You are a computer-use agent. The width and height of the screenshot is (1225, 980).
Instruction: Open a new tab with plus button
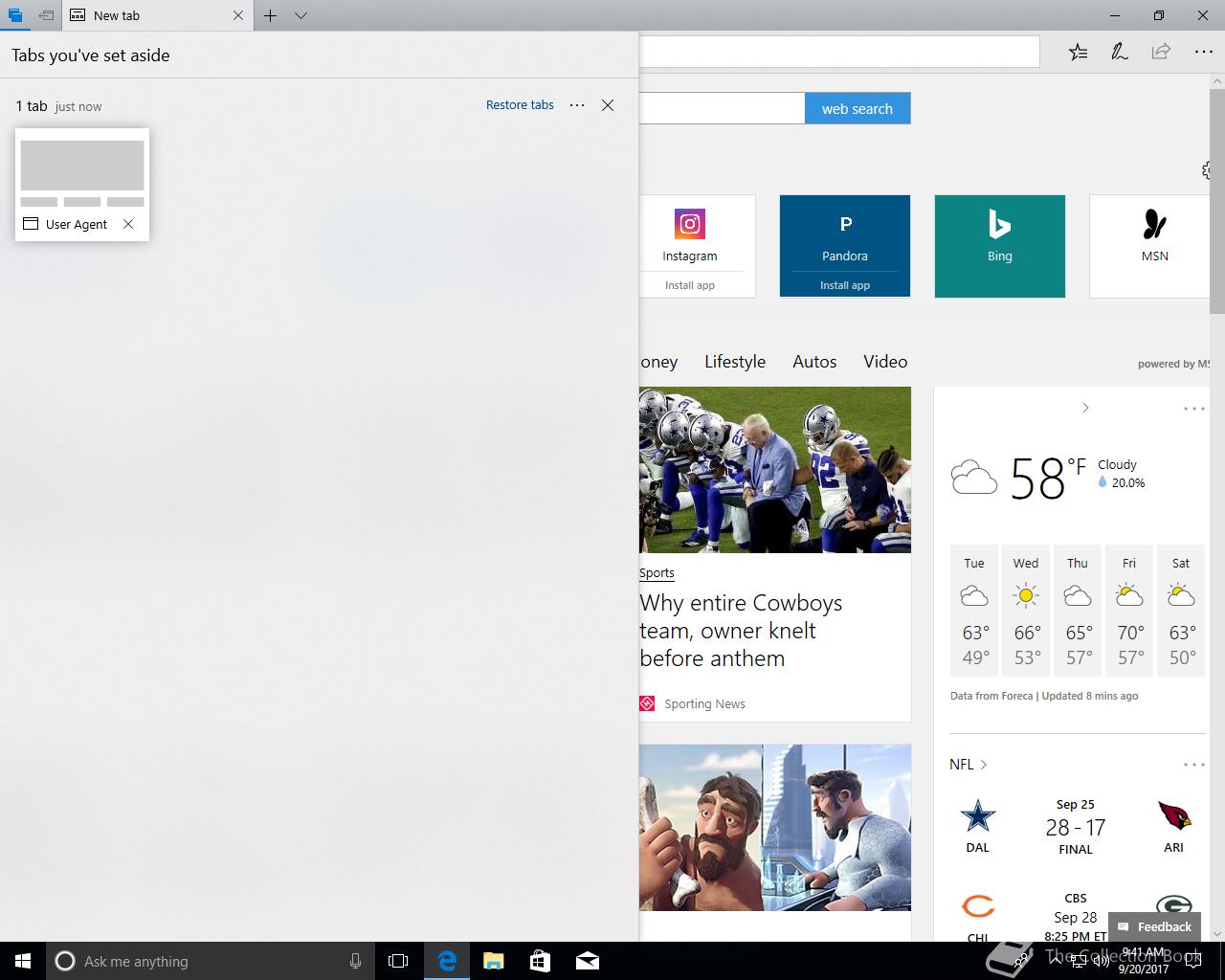point(271,15)
